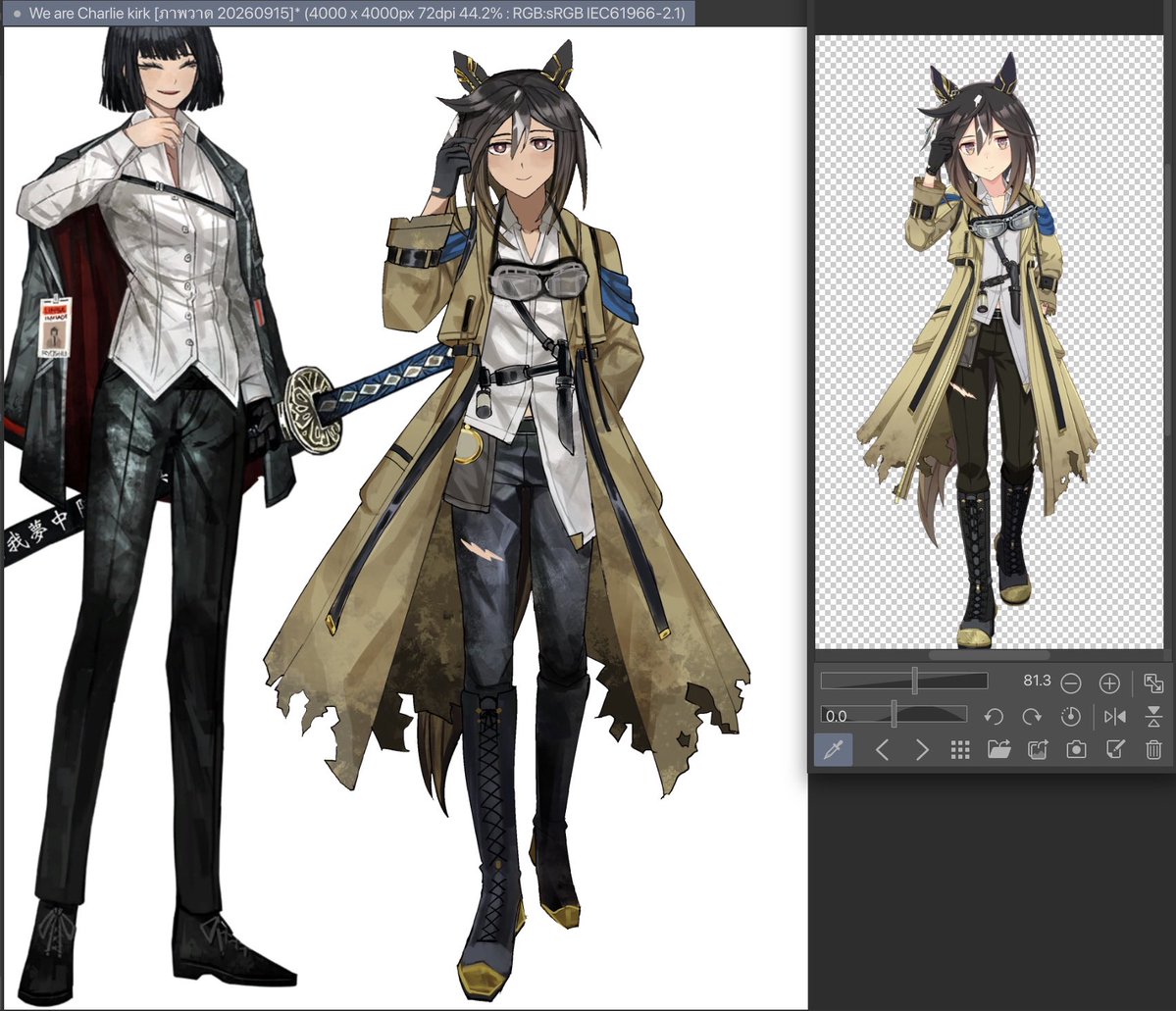The height and width of the screenshot is (1011, 1176).
Task: Reset Sub View image rotation
Action: (x=1071, y=716)
